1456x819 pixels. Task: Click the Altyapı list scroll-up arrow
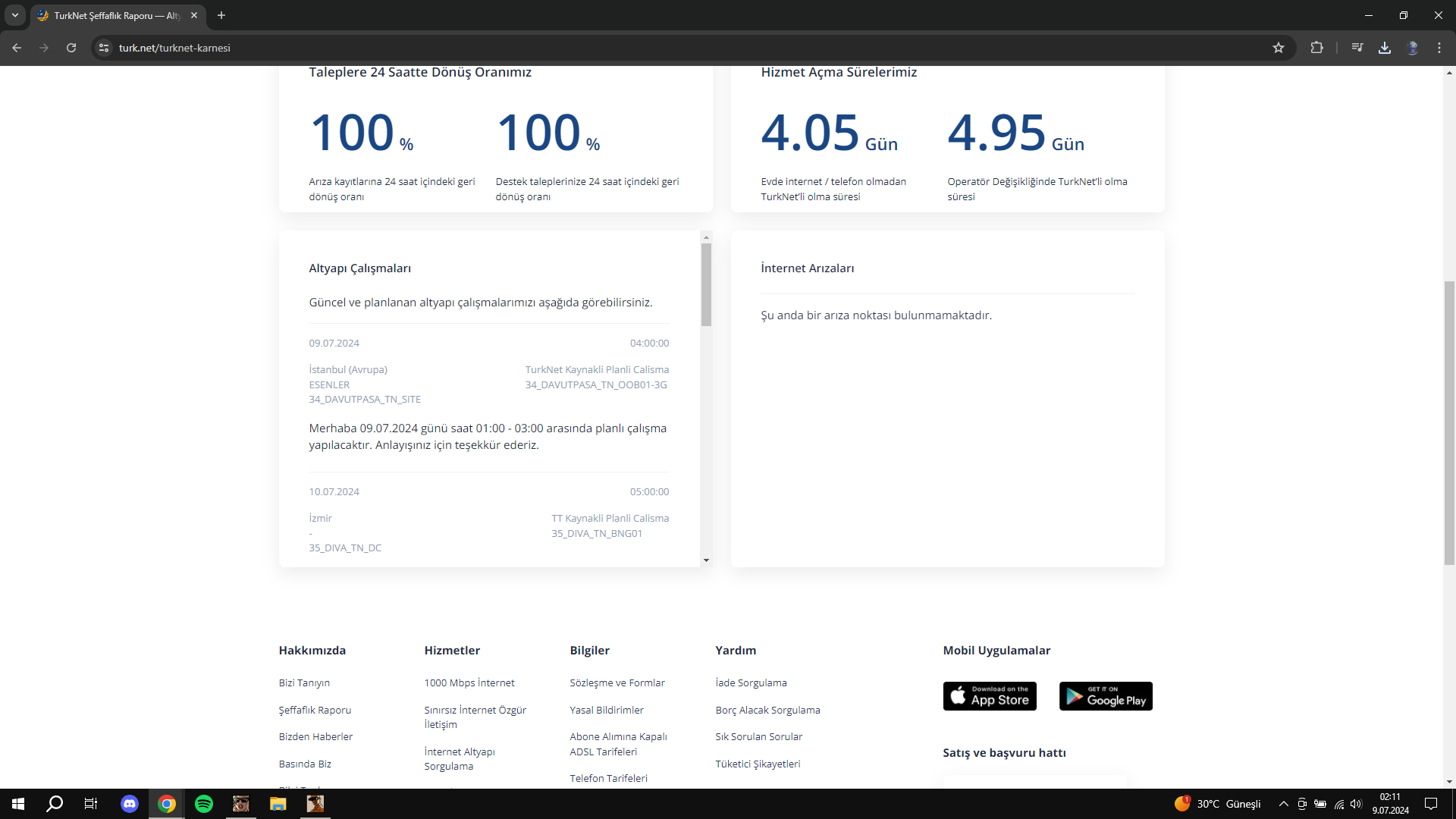pos(706,237)
